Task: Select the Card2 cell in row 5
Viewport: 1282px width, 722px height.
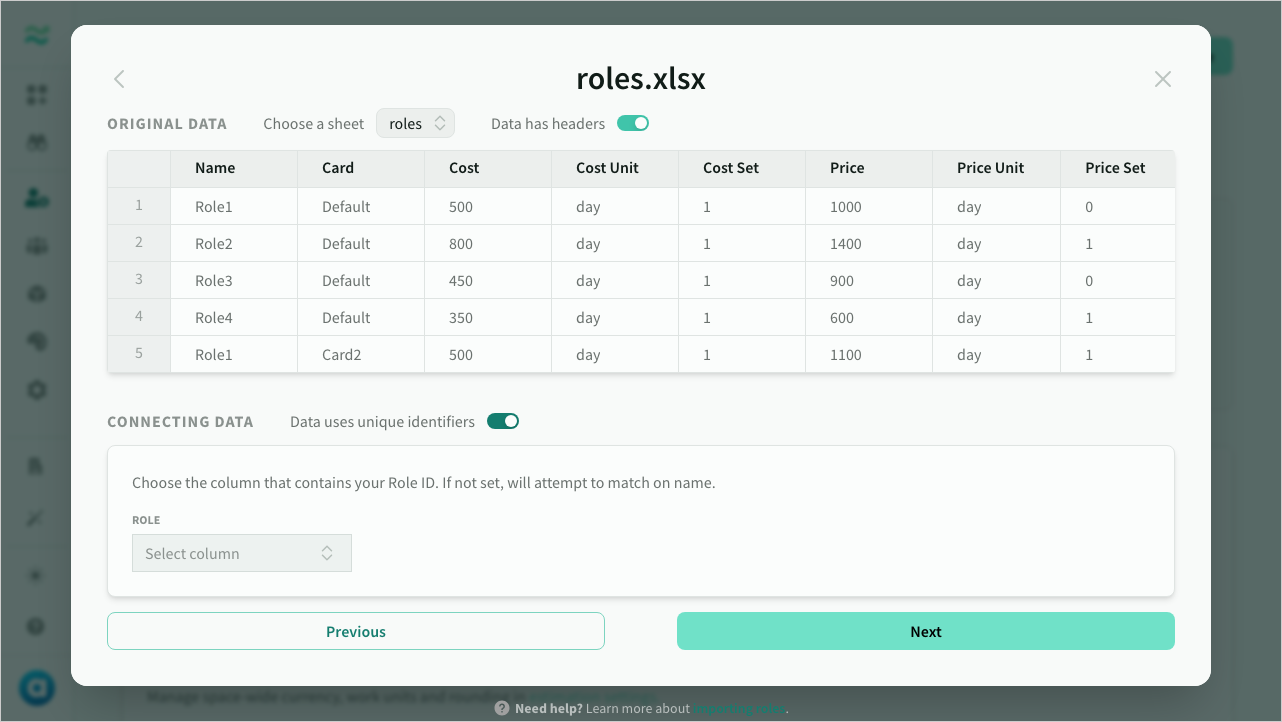Action: click(342, 355)
